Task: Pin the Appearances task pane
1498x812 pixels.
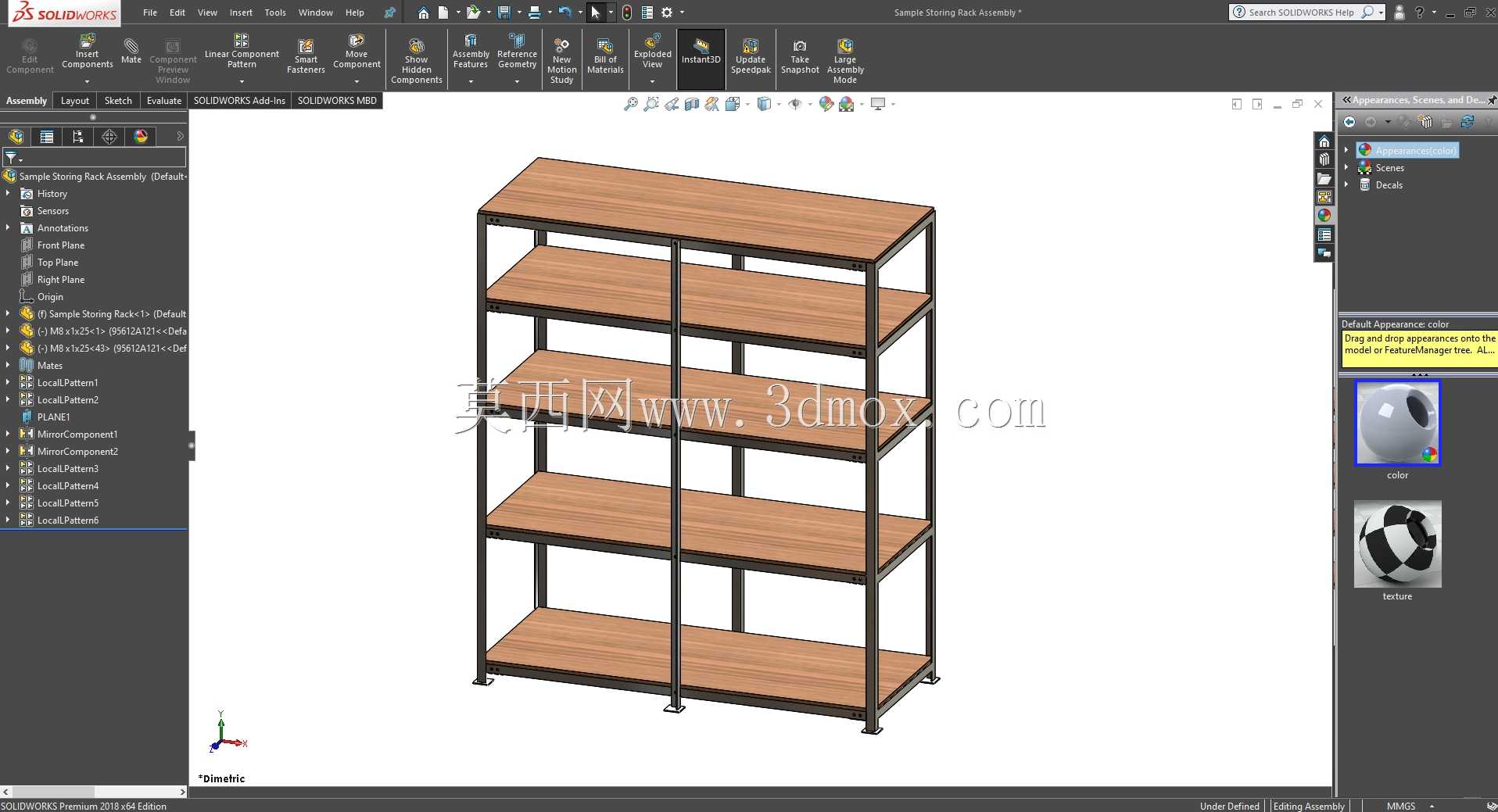Action: (x=1492, y=100)
